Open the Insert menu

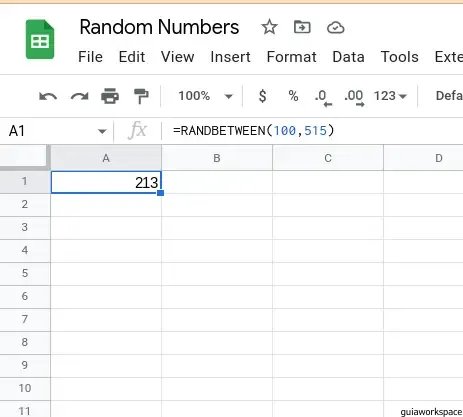230,57
